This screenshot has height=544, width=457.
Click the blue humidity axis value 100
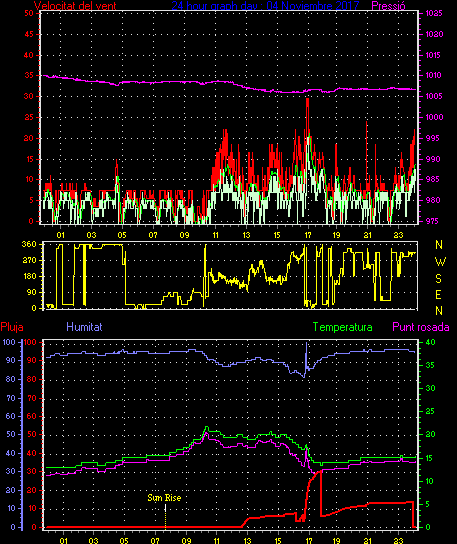(9, 342)
